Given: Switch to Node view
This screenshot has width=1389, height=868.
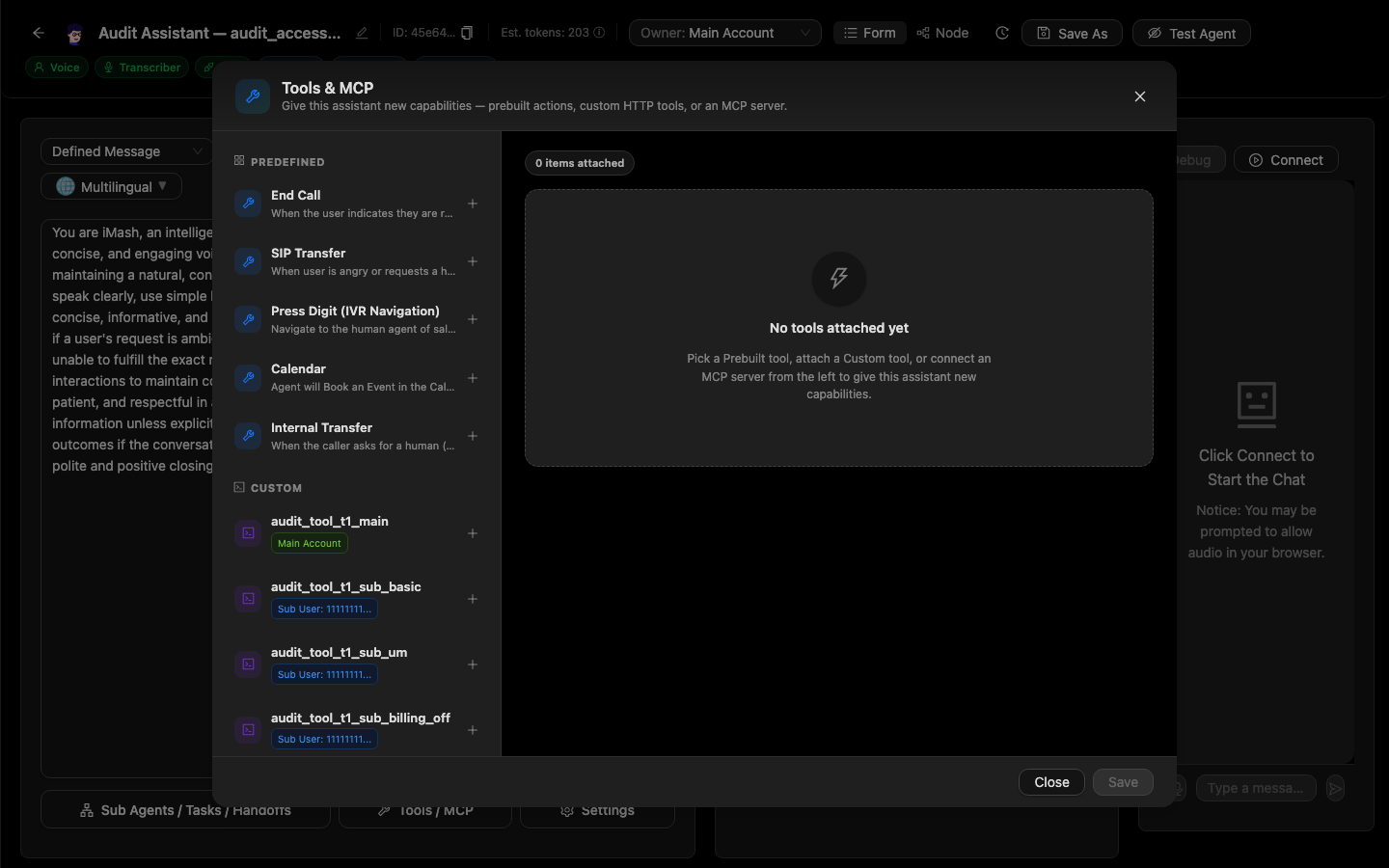Looking at the screenshot, I should (942, 33).
